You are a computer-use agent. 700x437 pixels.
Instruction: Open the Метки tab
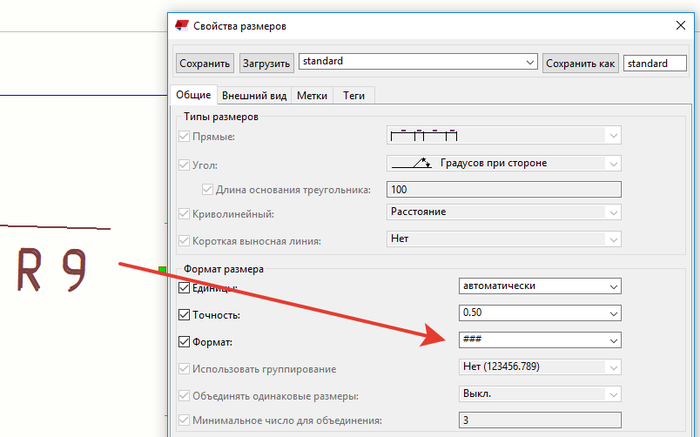pyautogui.click(x=312, y=96)
